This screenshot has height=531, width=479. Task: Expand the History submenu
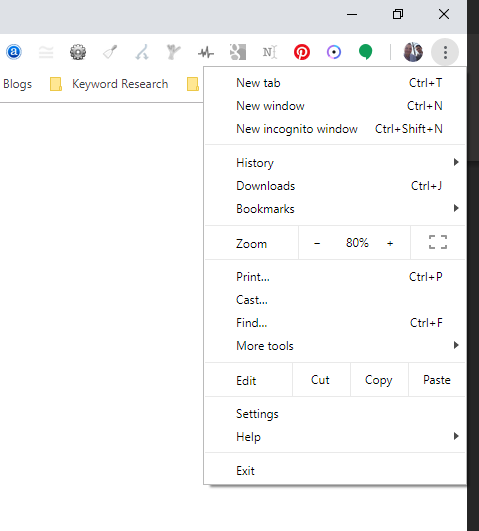pyautogui.click(x=335, y=163)
